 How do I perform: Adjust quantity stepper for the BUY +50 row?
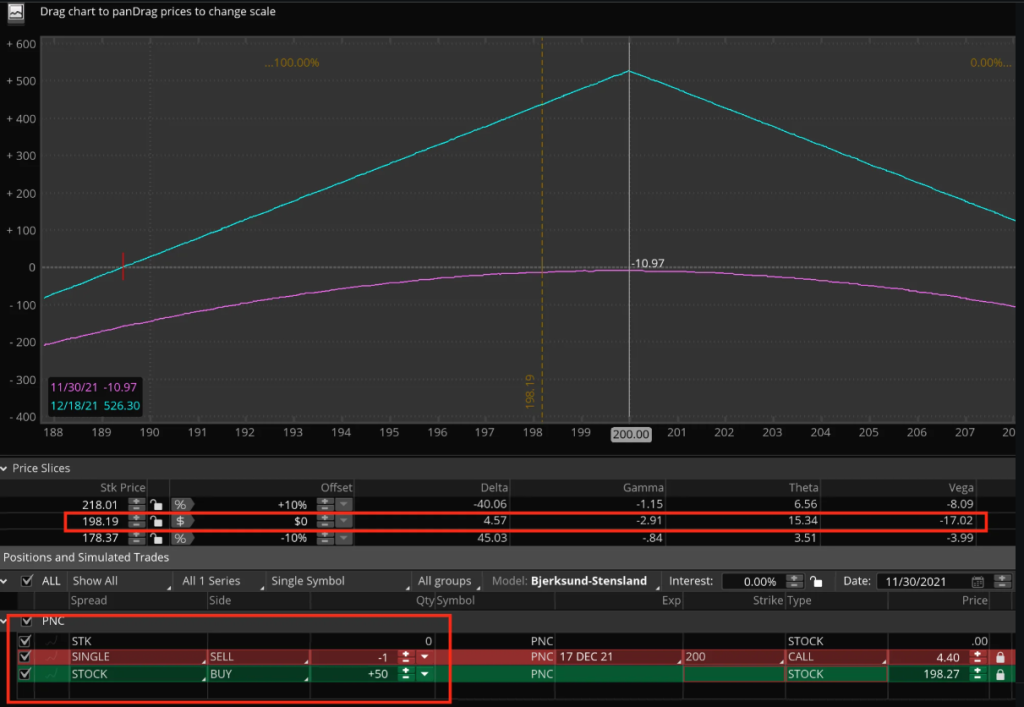pos(406,674)
